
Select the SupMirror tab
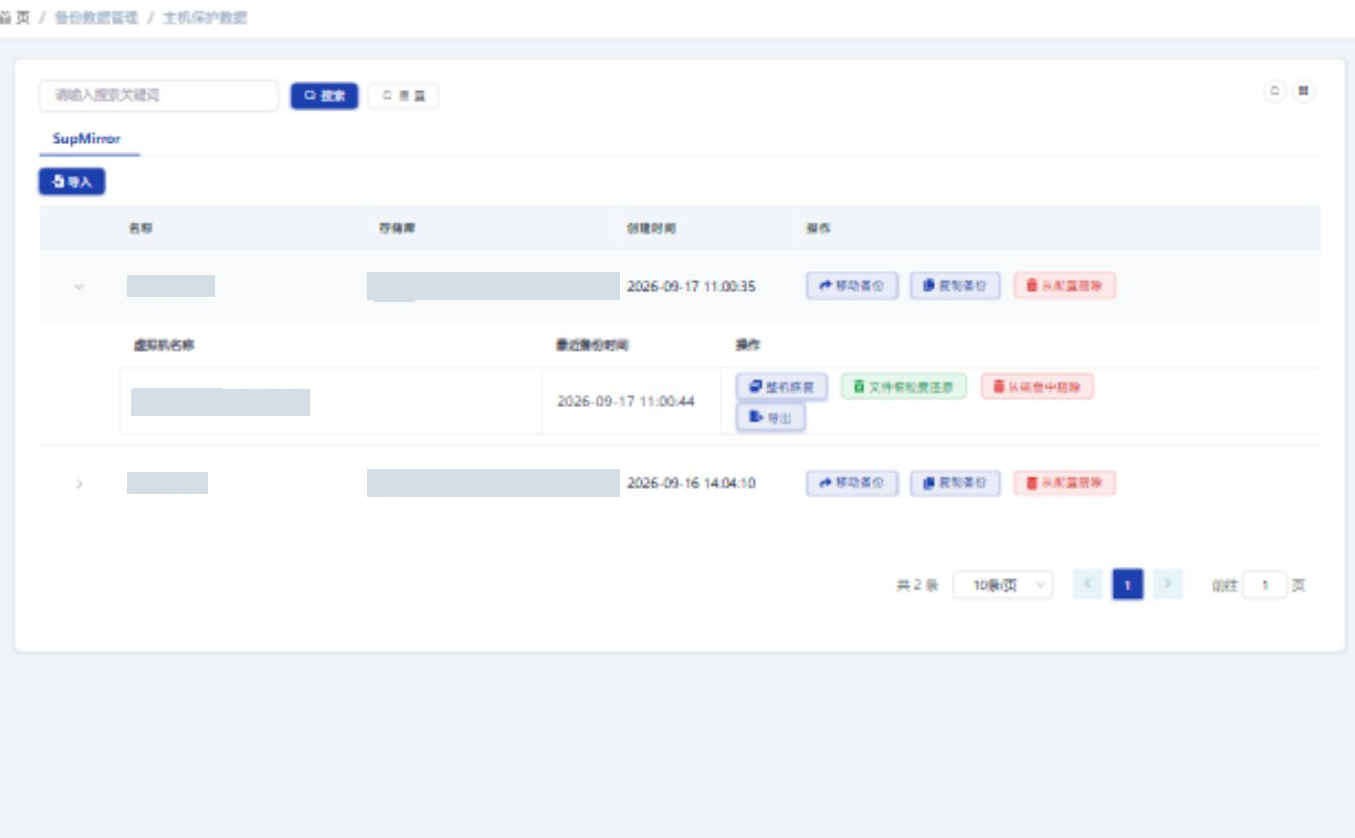pos(87,139)
